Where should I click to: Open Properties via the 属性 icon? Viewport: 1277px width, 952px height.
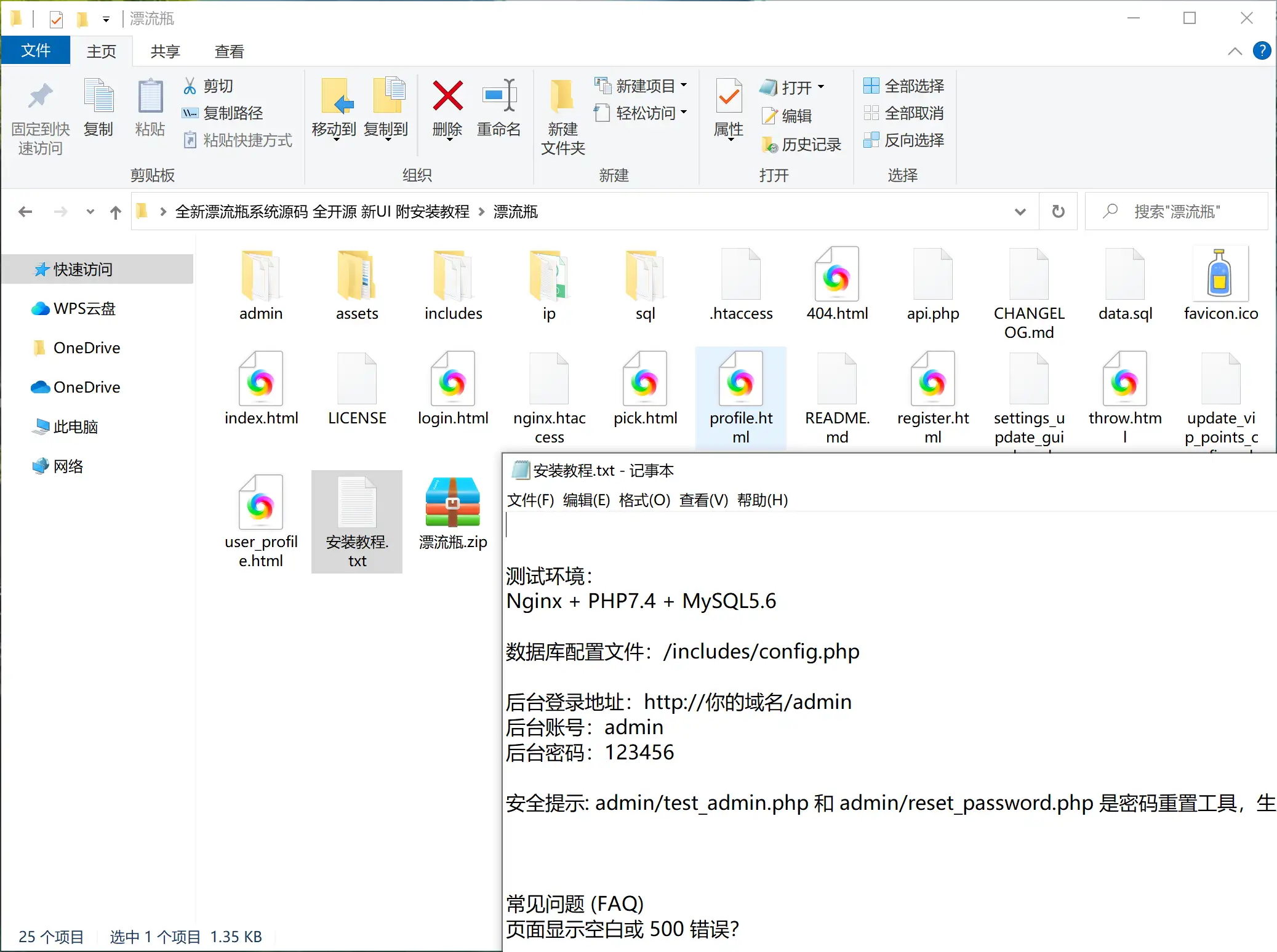[x=728, y=98]
